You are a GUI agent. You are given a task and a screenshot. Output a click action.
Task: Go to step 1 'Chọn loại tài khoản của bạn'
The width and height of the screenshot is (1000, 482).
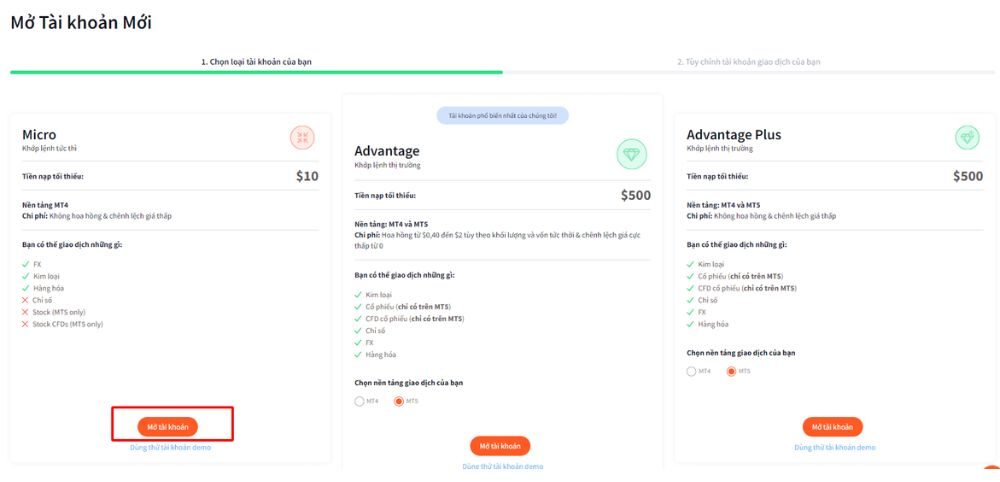[254, 62]
